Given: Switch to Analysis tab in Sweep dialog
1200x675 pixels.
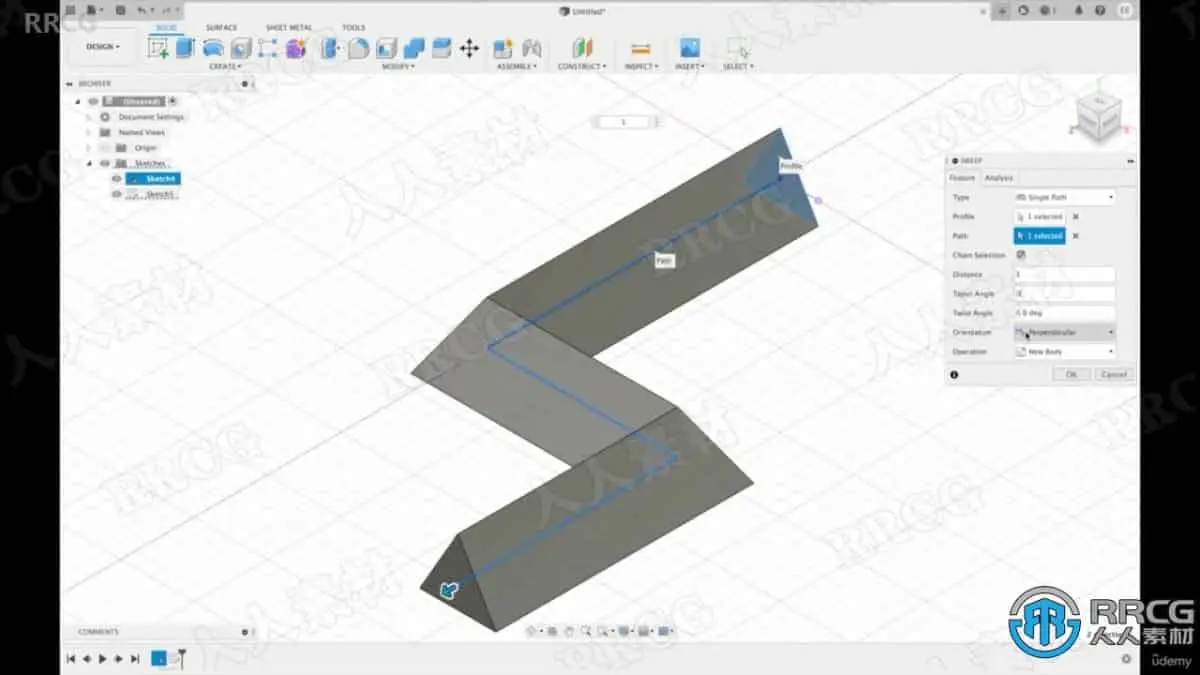Looking at the screenshot, I should (x=998, y=178).
